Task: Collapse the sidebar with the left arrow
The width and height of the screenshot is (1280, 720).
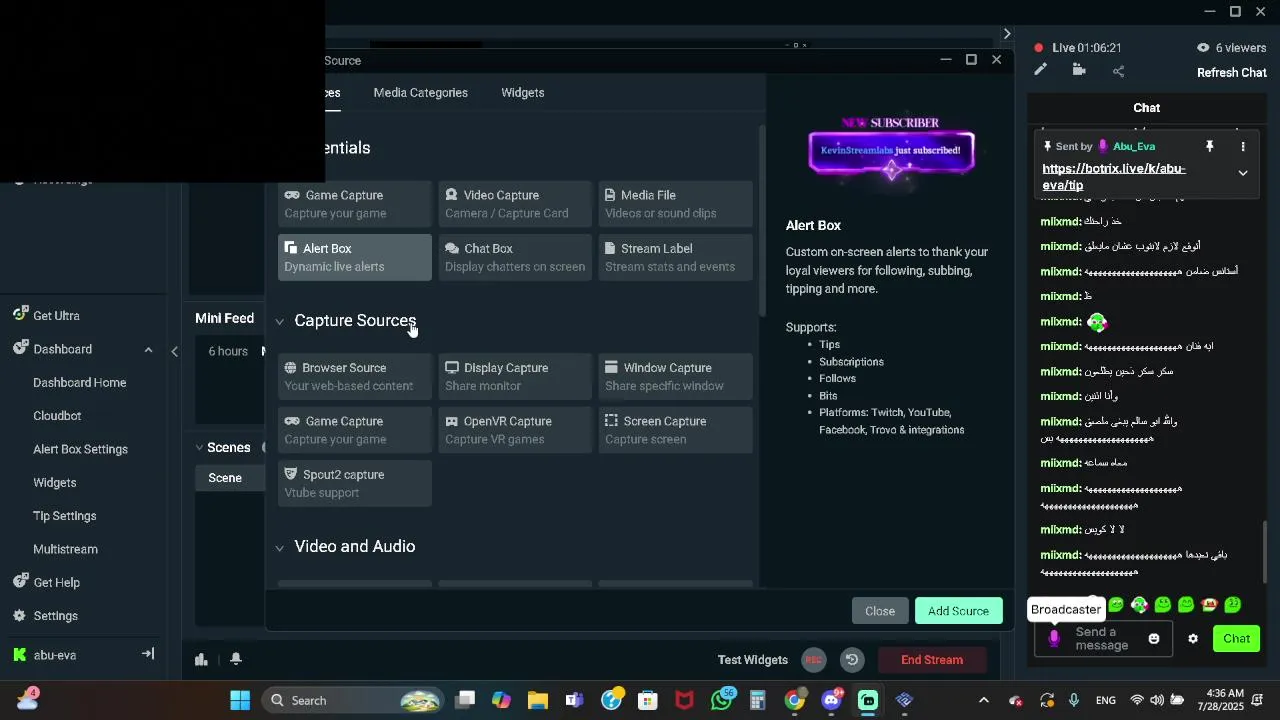Action: tap(175, 351)
